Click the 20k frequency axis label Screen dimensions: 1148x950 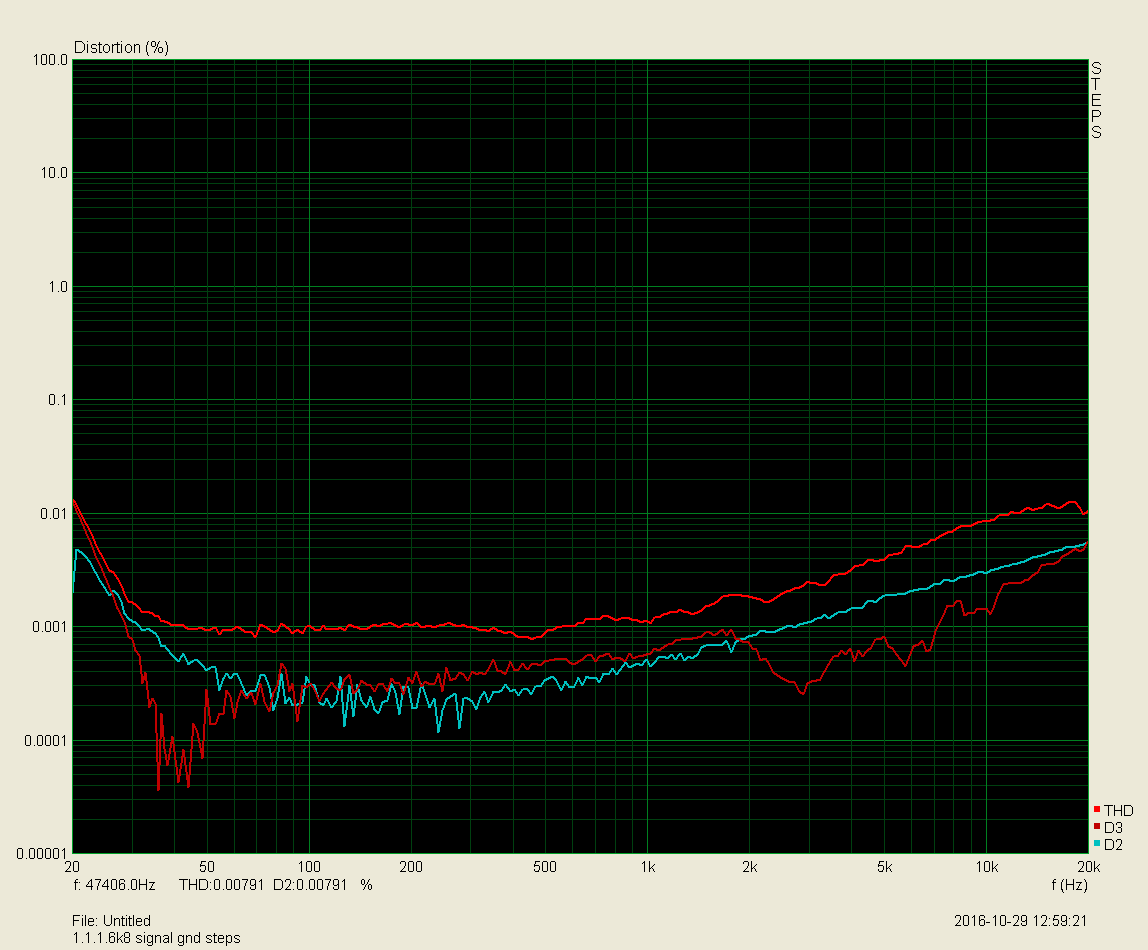click(1088, 867)
